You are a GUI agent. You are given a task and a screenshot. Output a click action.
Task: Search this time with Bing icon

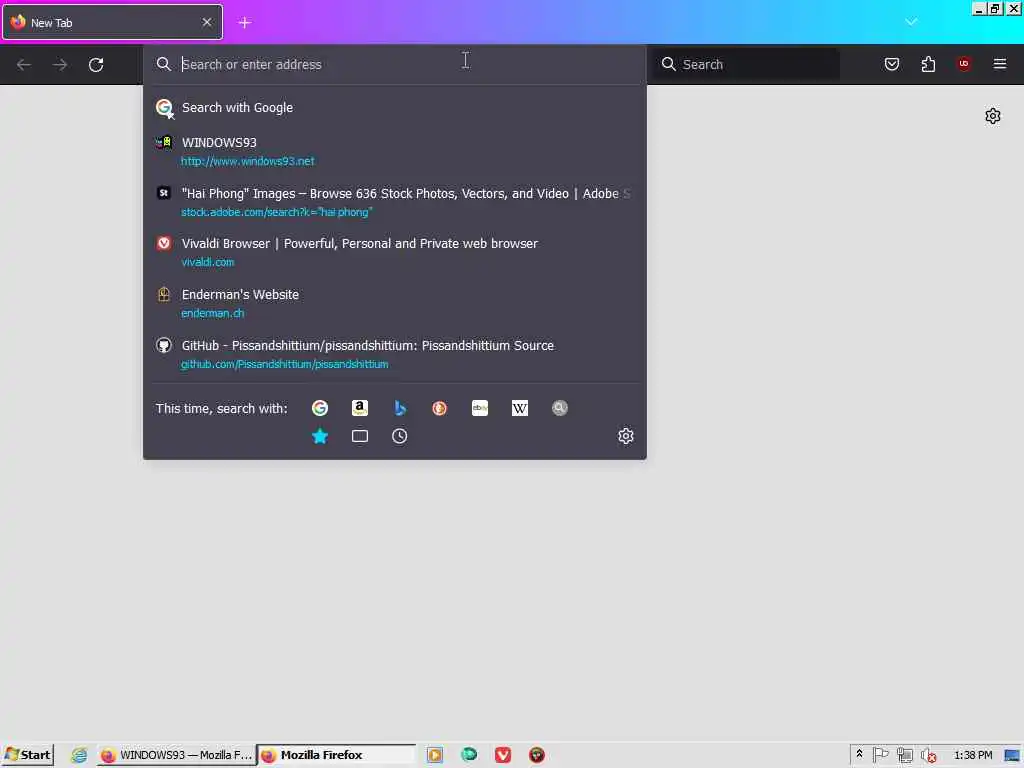click(400, 408)
